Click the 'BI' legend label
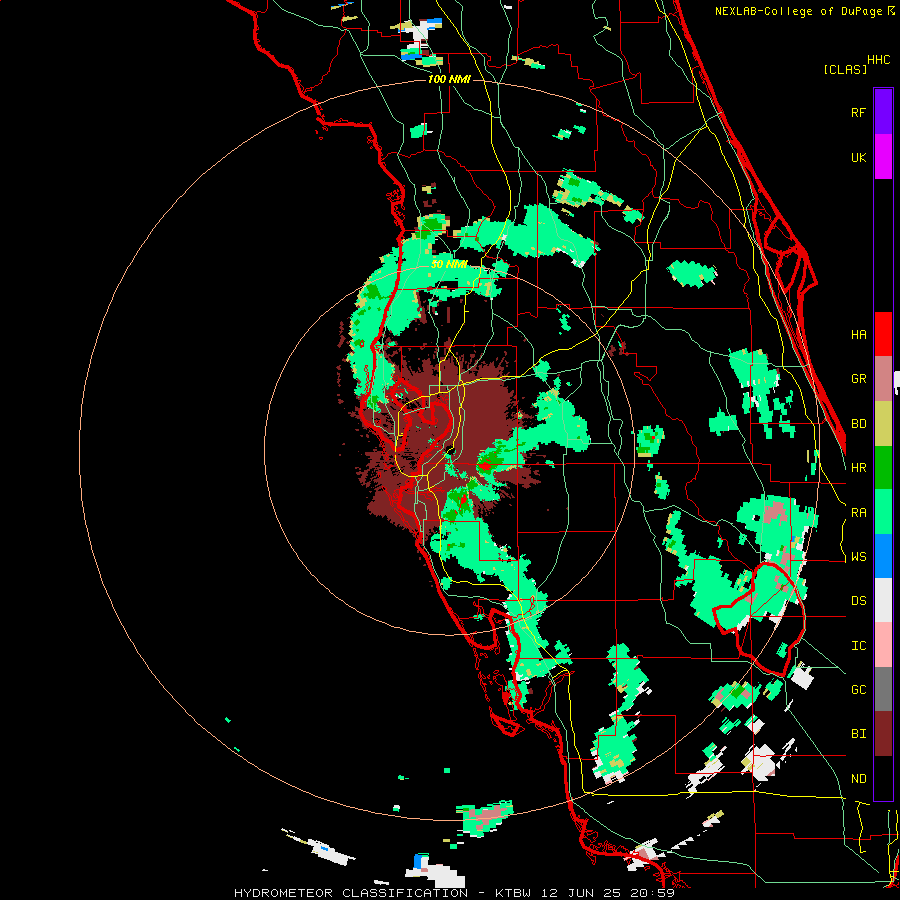 click(x=858, y=734)
